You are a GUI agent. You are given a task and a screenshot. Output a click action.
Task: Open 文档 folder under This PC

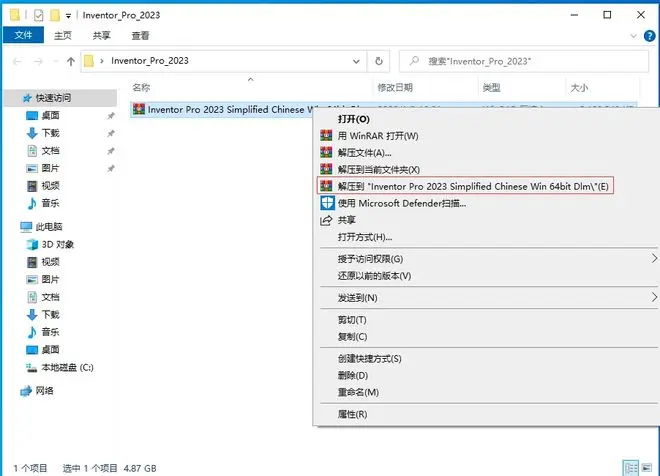(x=51, y=297)
